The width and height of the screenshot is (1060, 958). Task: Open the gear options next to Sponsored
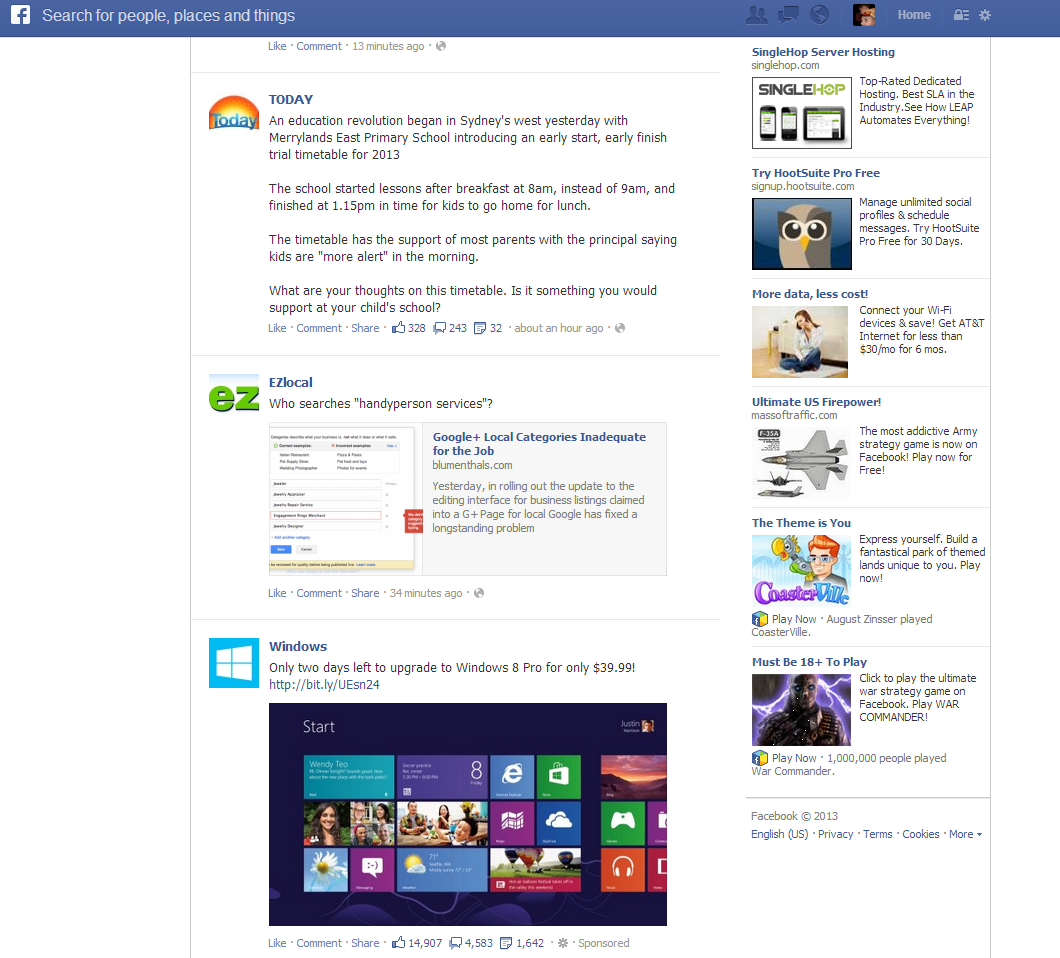click(x=562, y=943)
